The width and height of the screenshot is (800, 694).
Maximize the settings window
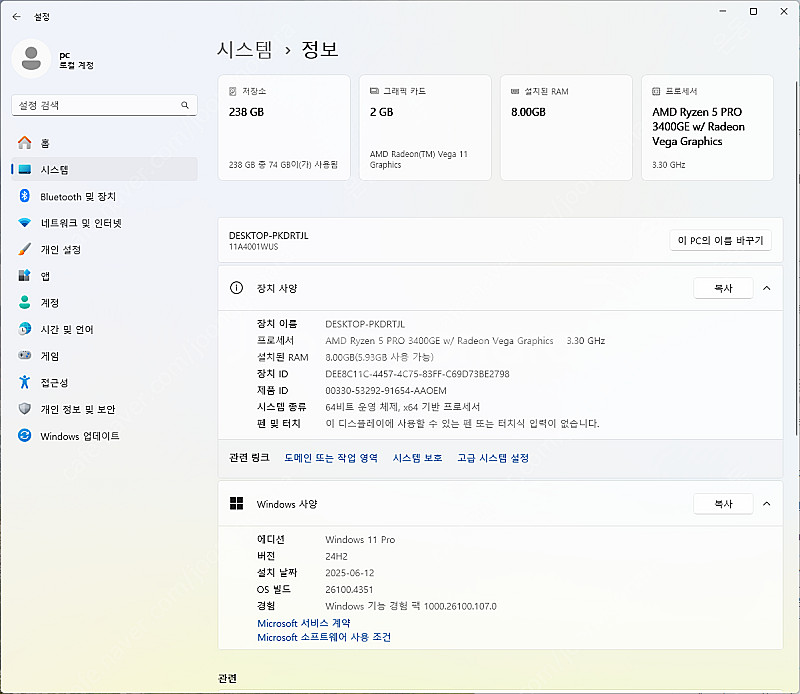pyautogui.click(x=753, y=11)
